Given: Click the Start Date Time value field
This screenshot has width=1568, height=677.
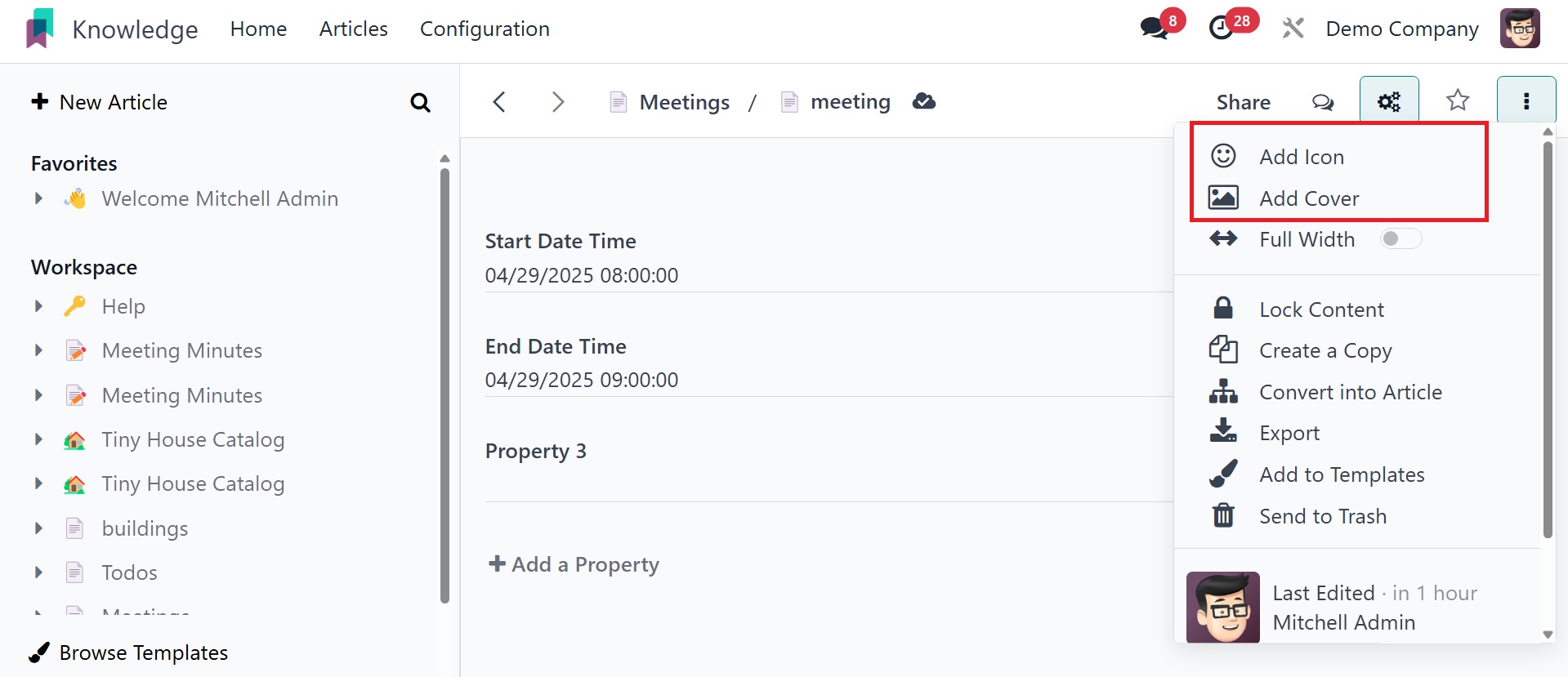Looking at the screenshot, I should click(582, 276).
